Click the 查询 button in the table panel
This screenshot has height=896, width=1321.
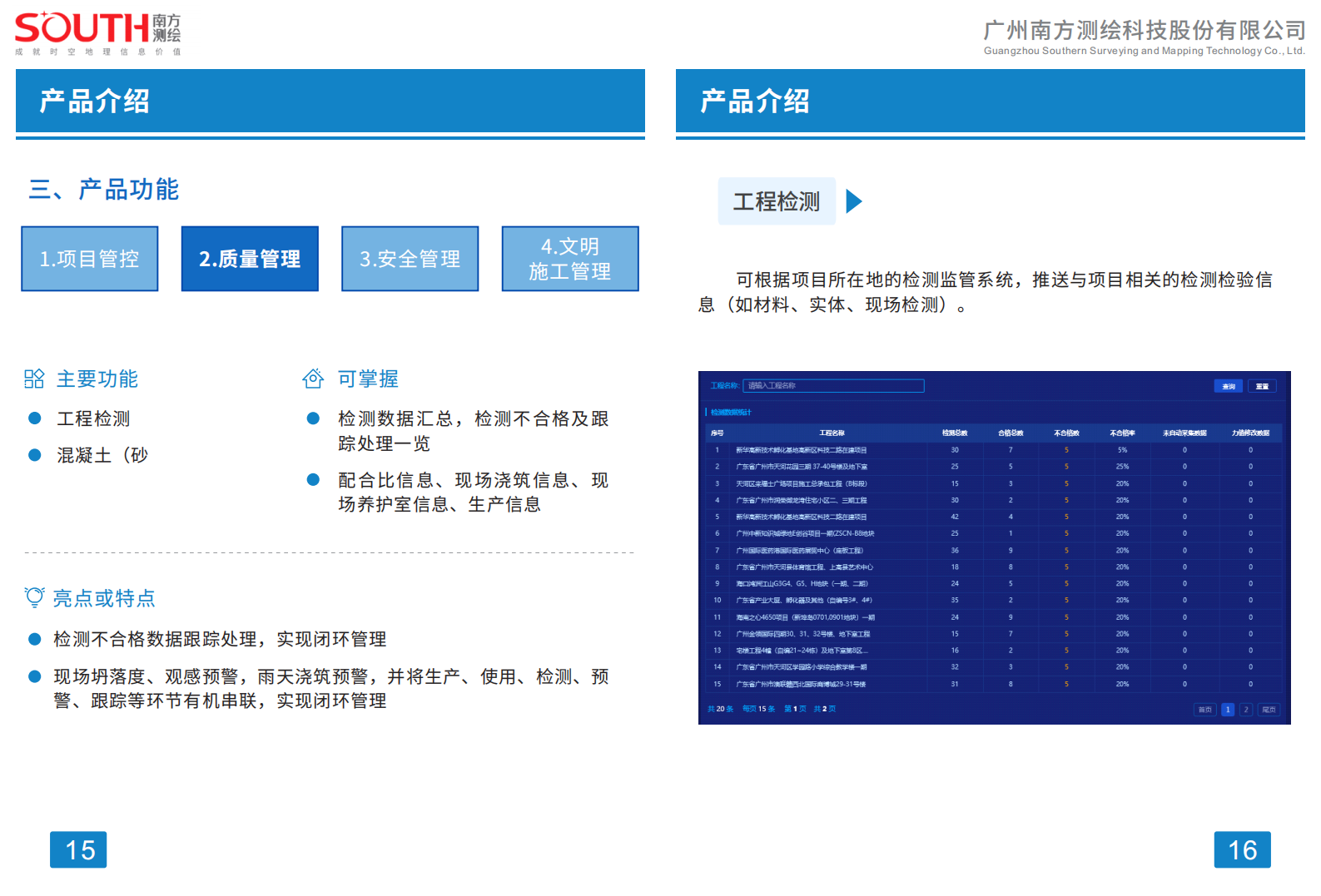pos(1229,386)
